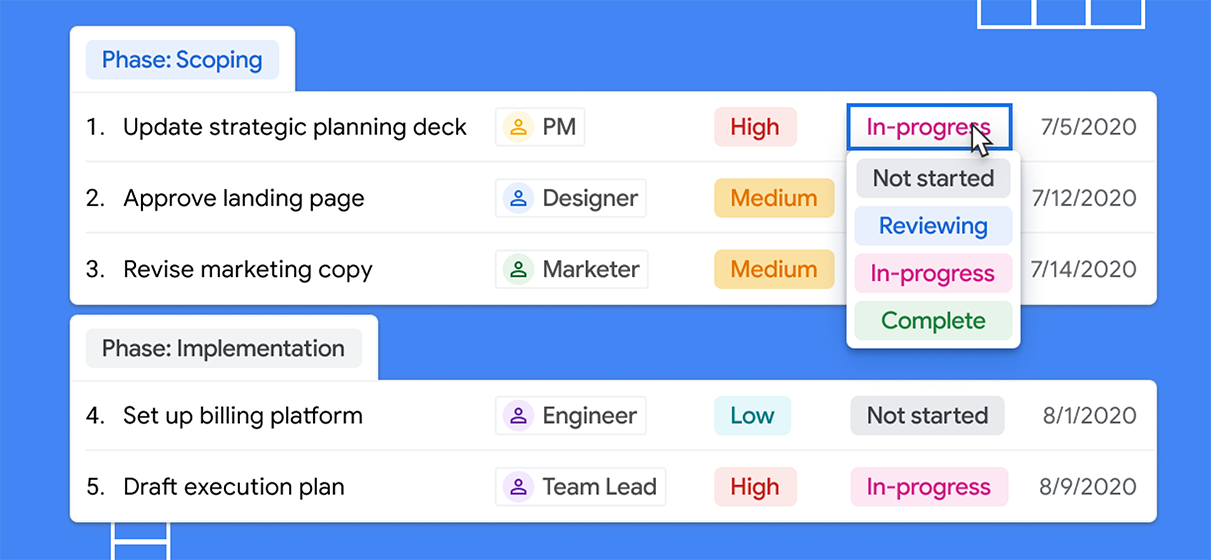The width and height of the screenshot is (1211, 560).
Task: Click the Phase: Implementation tab label
Action: [223, 349]
